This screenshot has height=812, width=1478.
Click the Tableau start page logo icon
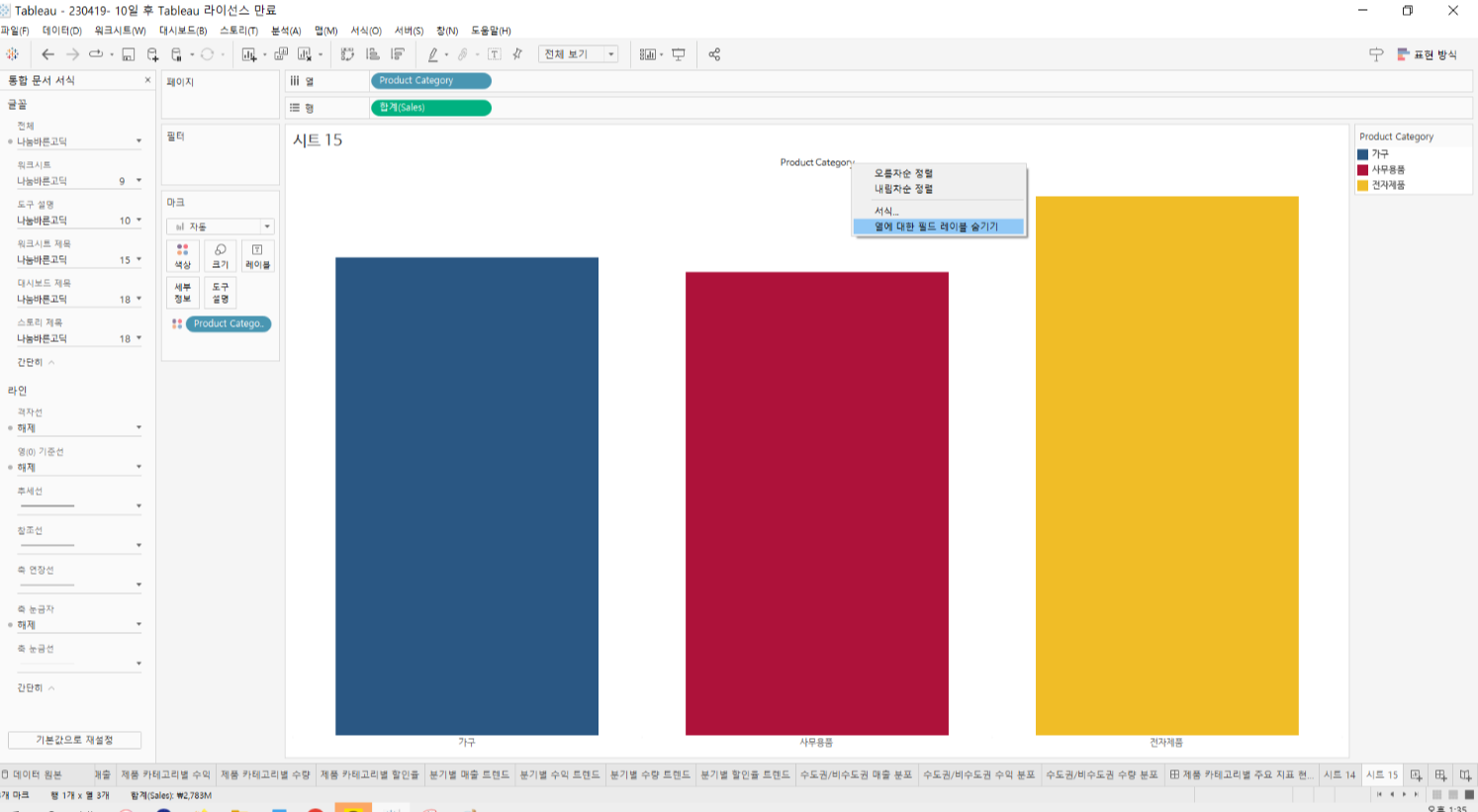[12, 54]
